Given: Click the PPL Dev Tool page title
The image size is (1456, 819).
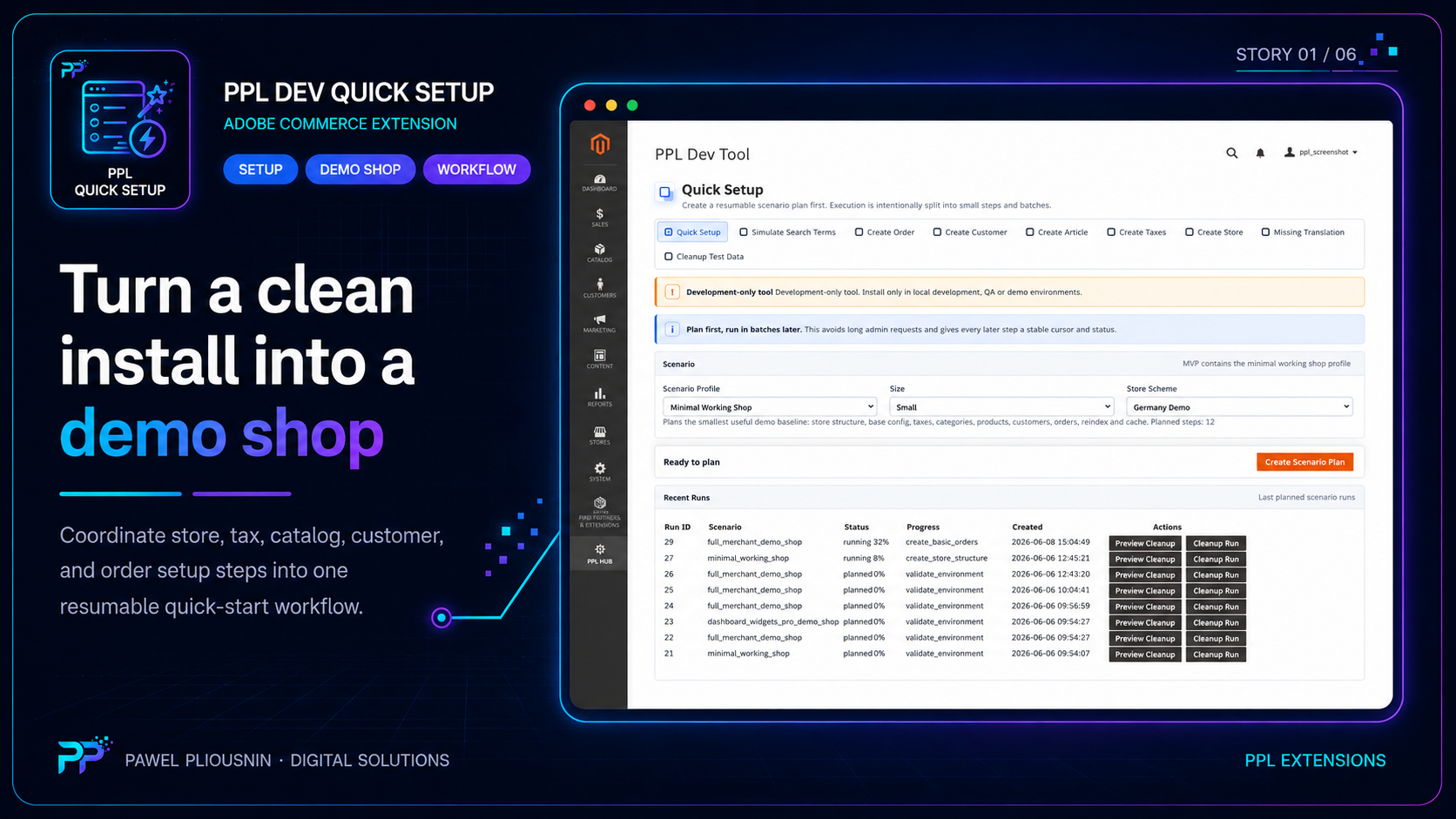Looking at the screenshot, I should 702,154.
